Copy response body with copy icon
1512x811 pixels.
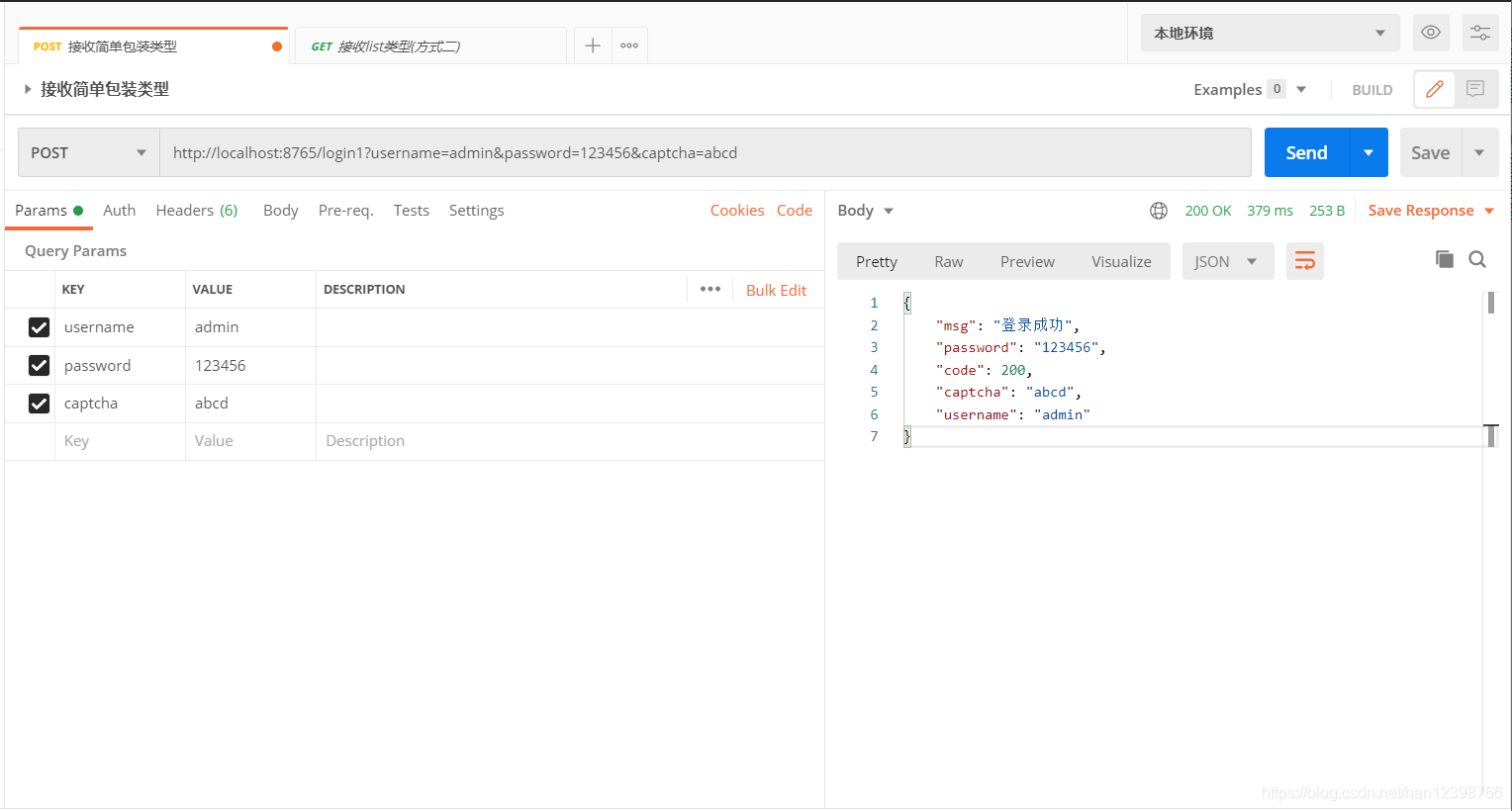point(1444,259)
